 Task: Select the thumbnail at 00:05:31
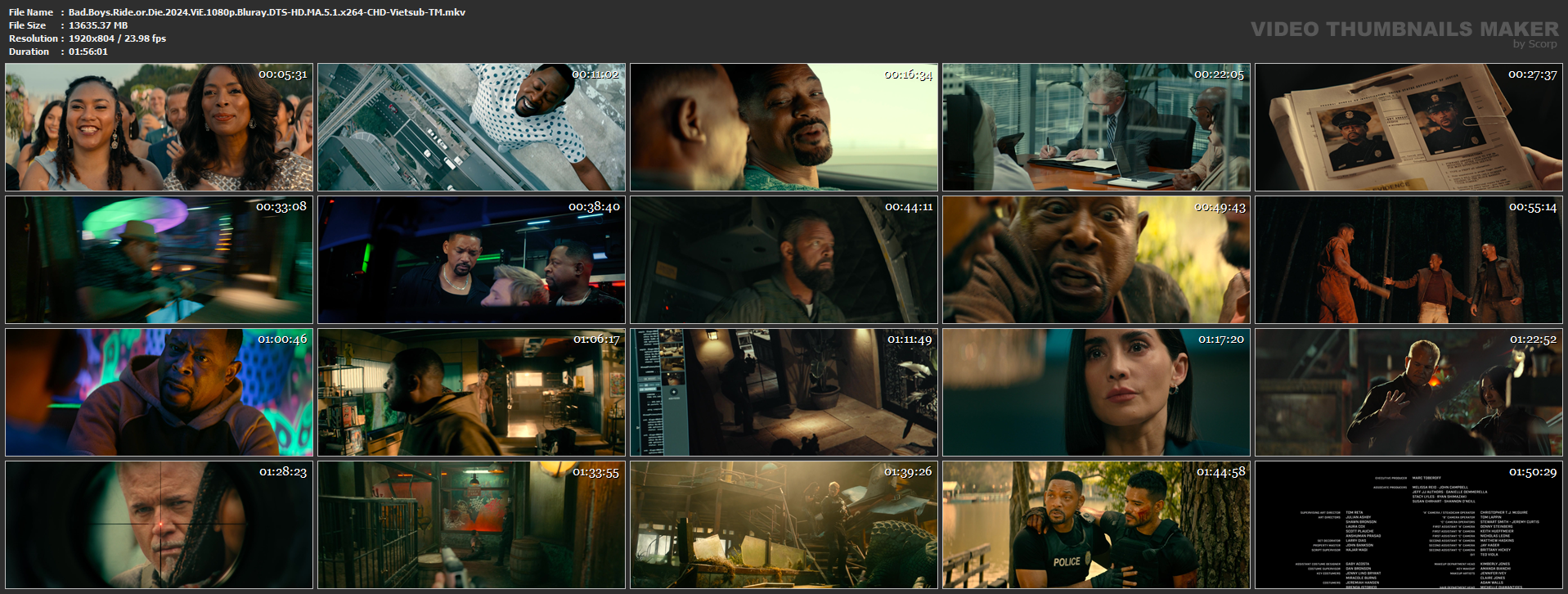(x=159, y=127)
